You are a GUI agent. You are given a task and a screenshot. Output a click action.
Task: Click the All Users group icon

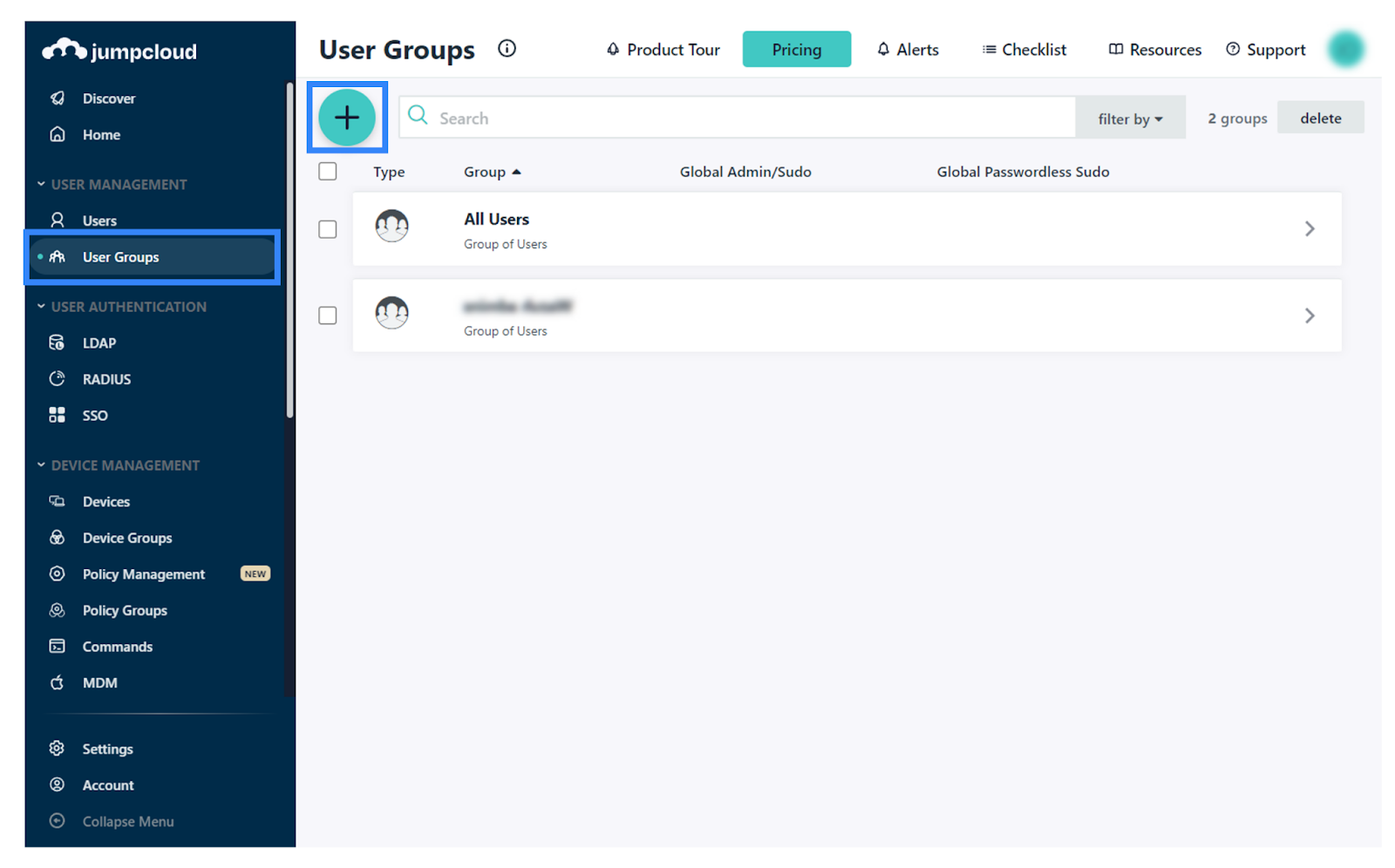coord(391,226)
